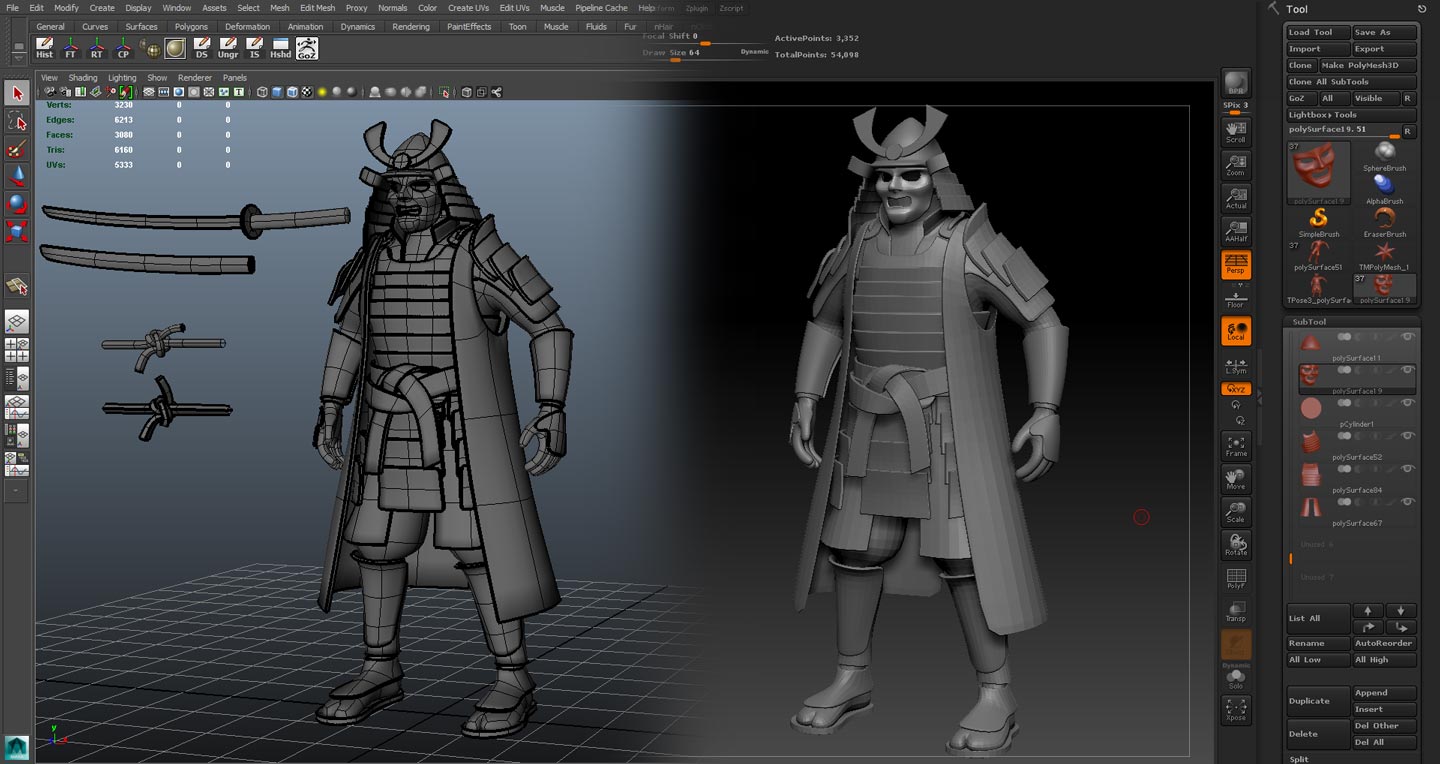Click the GoZ shelf icon

(x=307, y=48)
